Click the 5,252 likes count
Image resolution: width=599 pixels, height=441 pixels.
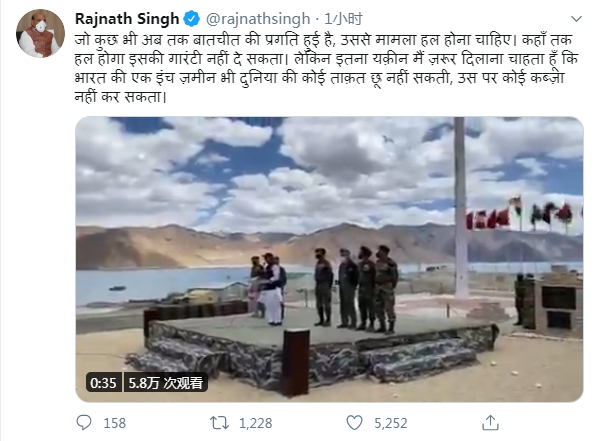(390, 423)
